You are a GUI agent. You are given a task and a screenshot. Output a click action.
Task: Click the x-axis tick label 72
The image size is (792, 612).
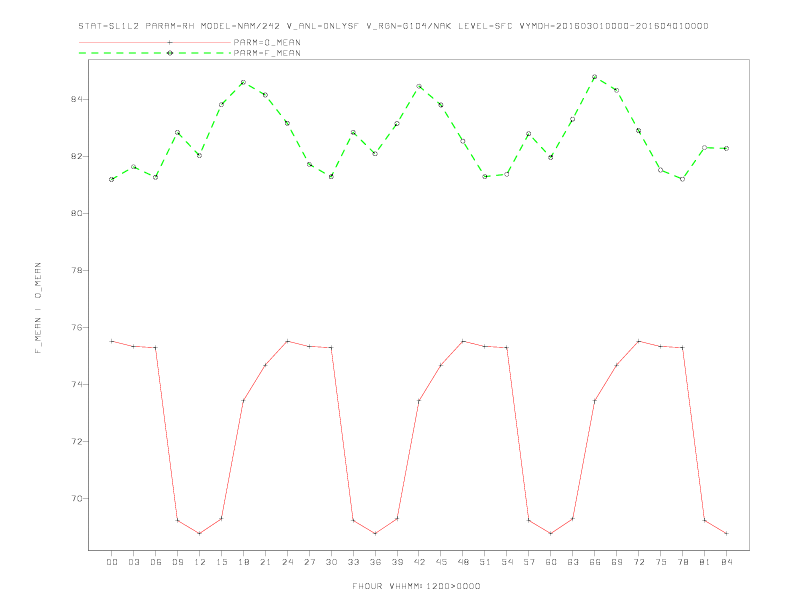pos(639,562)
